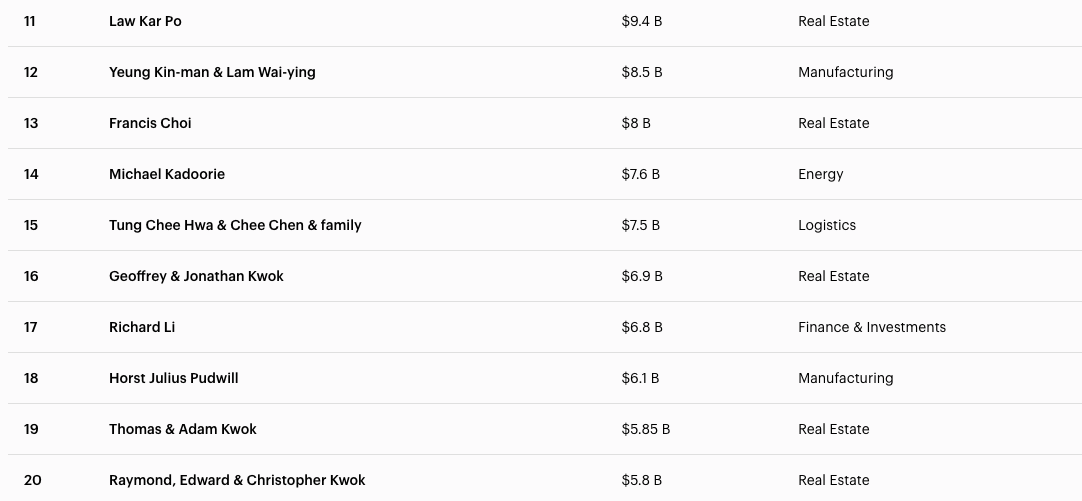This screenshot has height=501, width=1082.
Task: Select Horst Julius Pudwill name
Action: click(173, 378)
